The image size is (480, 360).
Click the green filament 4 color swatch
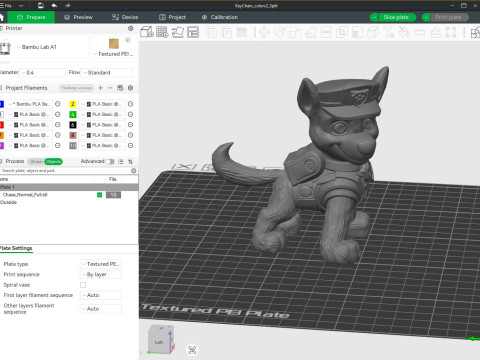(73, 114)
